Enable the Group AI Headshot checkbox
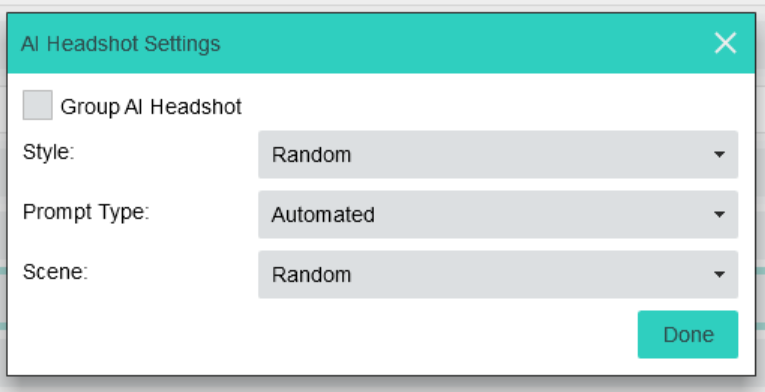765x392 pixels. tap(38, 105)
